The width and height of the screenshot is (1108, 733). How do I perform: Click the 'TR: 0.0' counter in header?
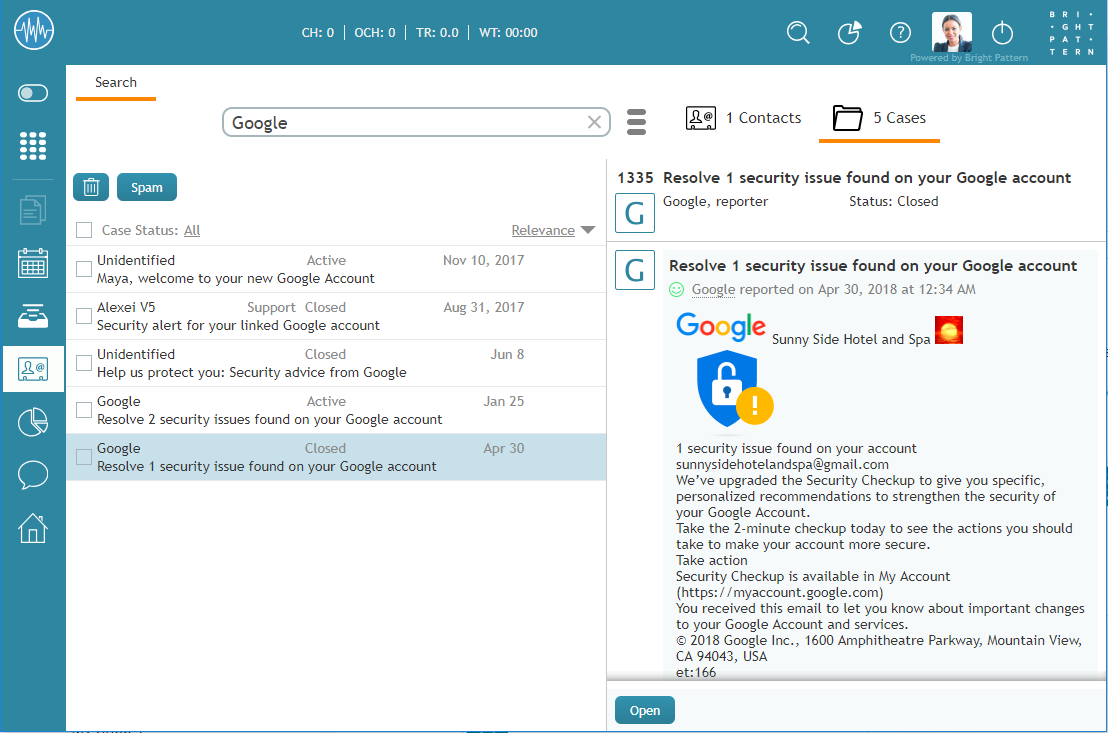[437, 33]
